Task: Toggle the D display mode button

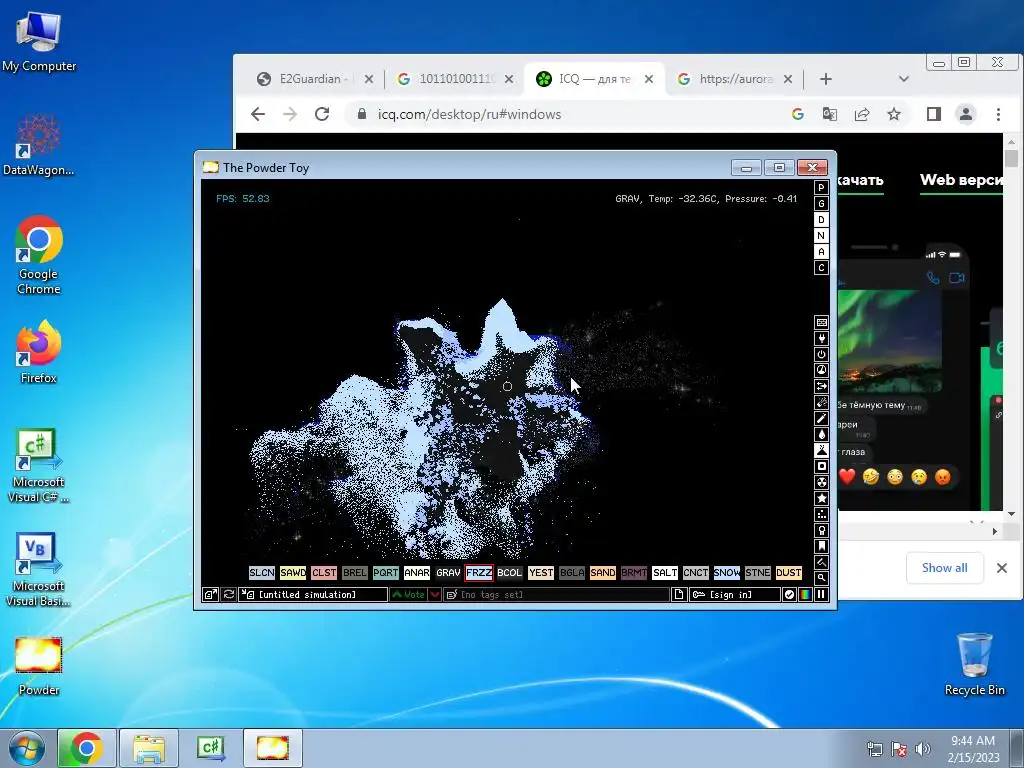Action: 822,220
